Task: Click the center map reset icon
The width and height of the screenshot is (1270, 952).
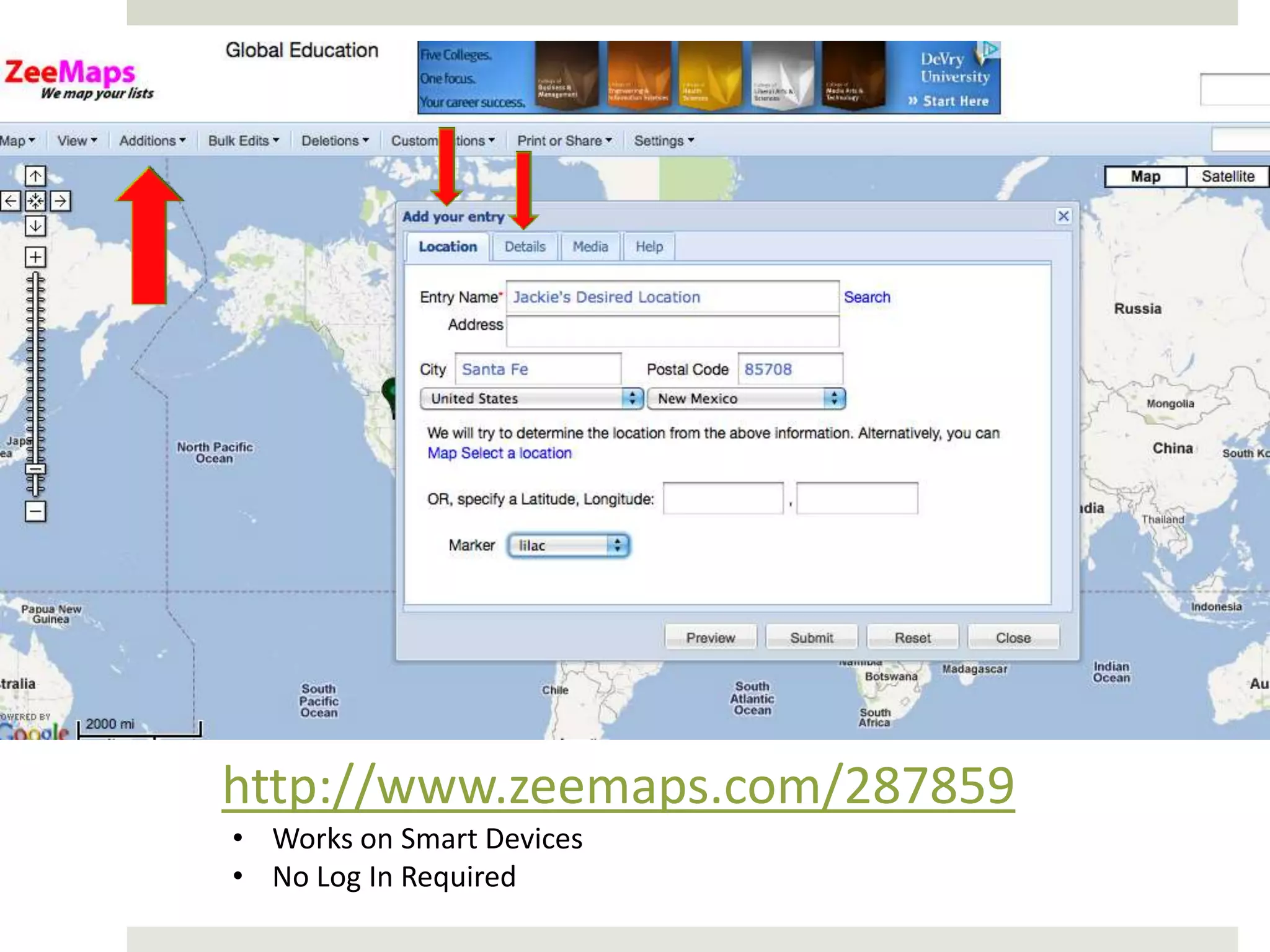Action: [35, 201]
